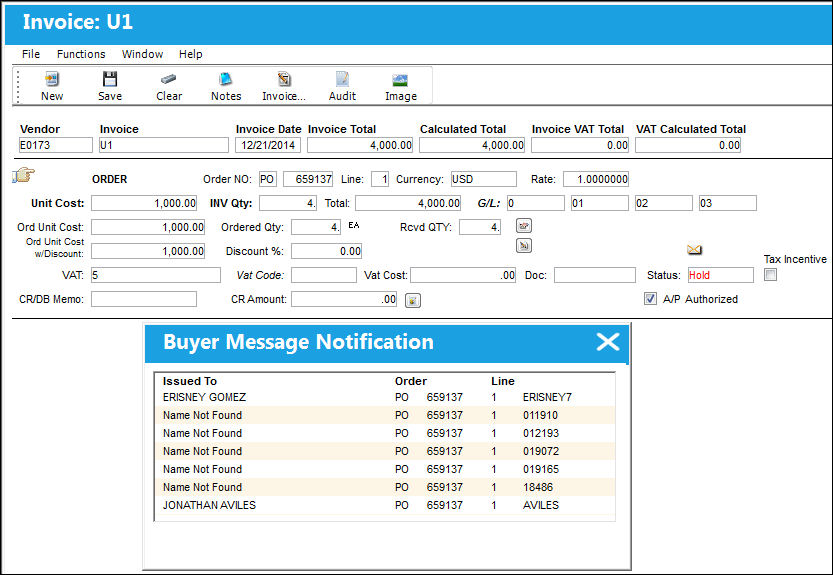Open the Image toolbar icon

click(400, 80)
